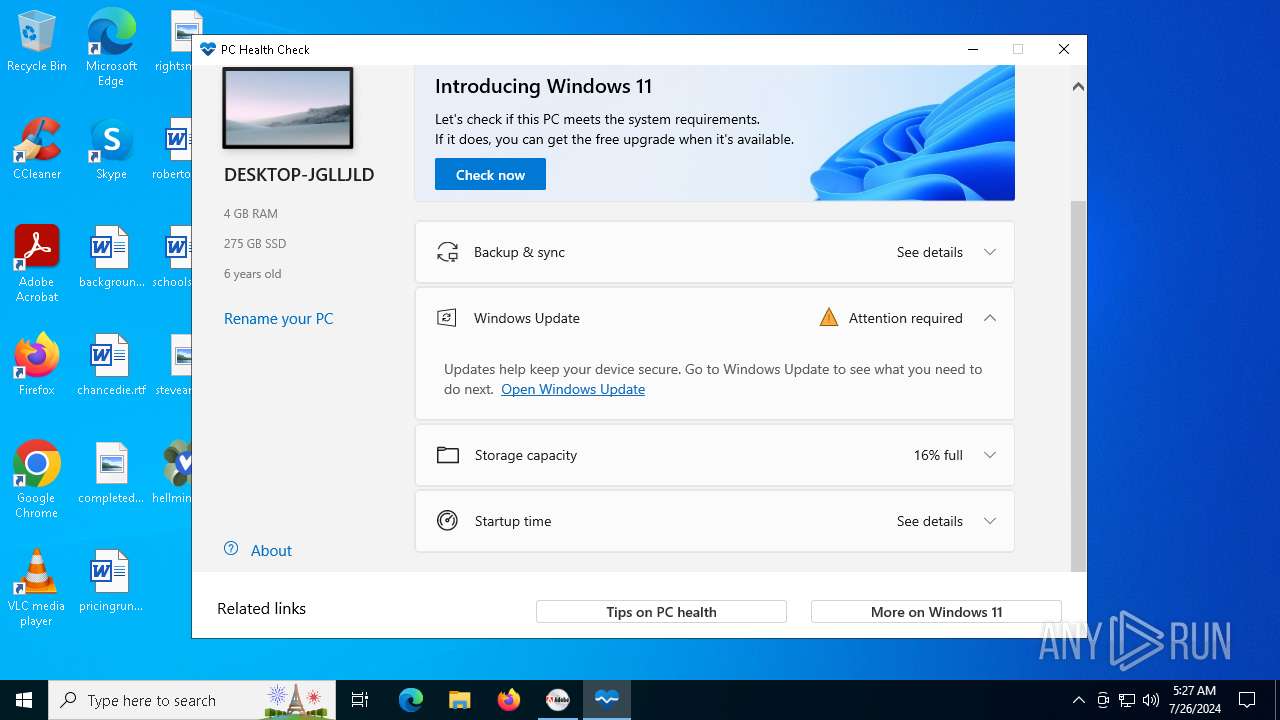
Task: Click More on Windows 11 button
Action: [936, 612]
